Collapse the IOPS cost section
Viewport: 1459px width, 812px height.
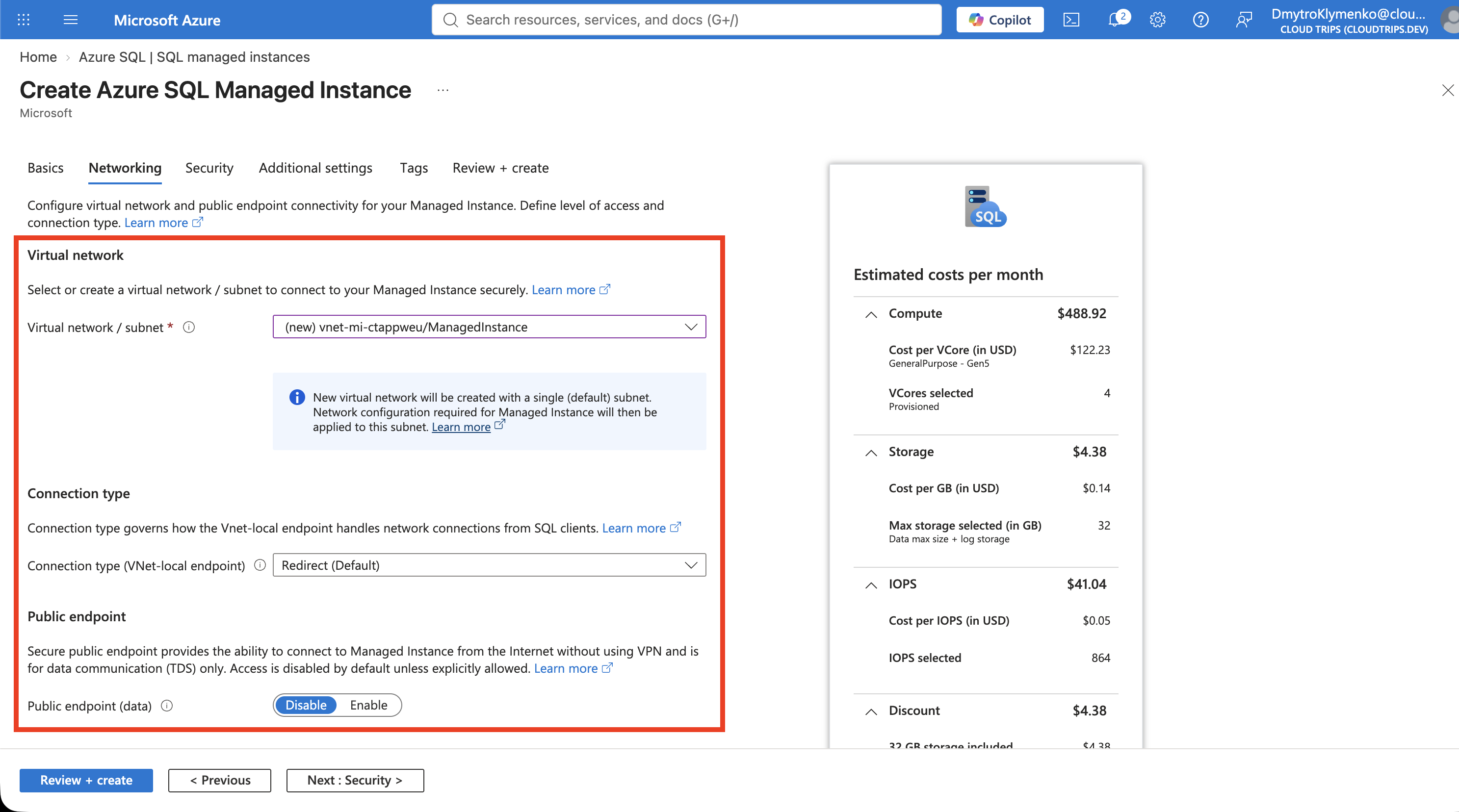pyautogui.click(x=871, y=585)
